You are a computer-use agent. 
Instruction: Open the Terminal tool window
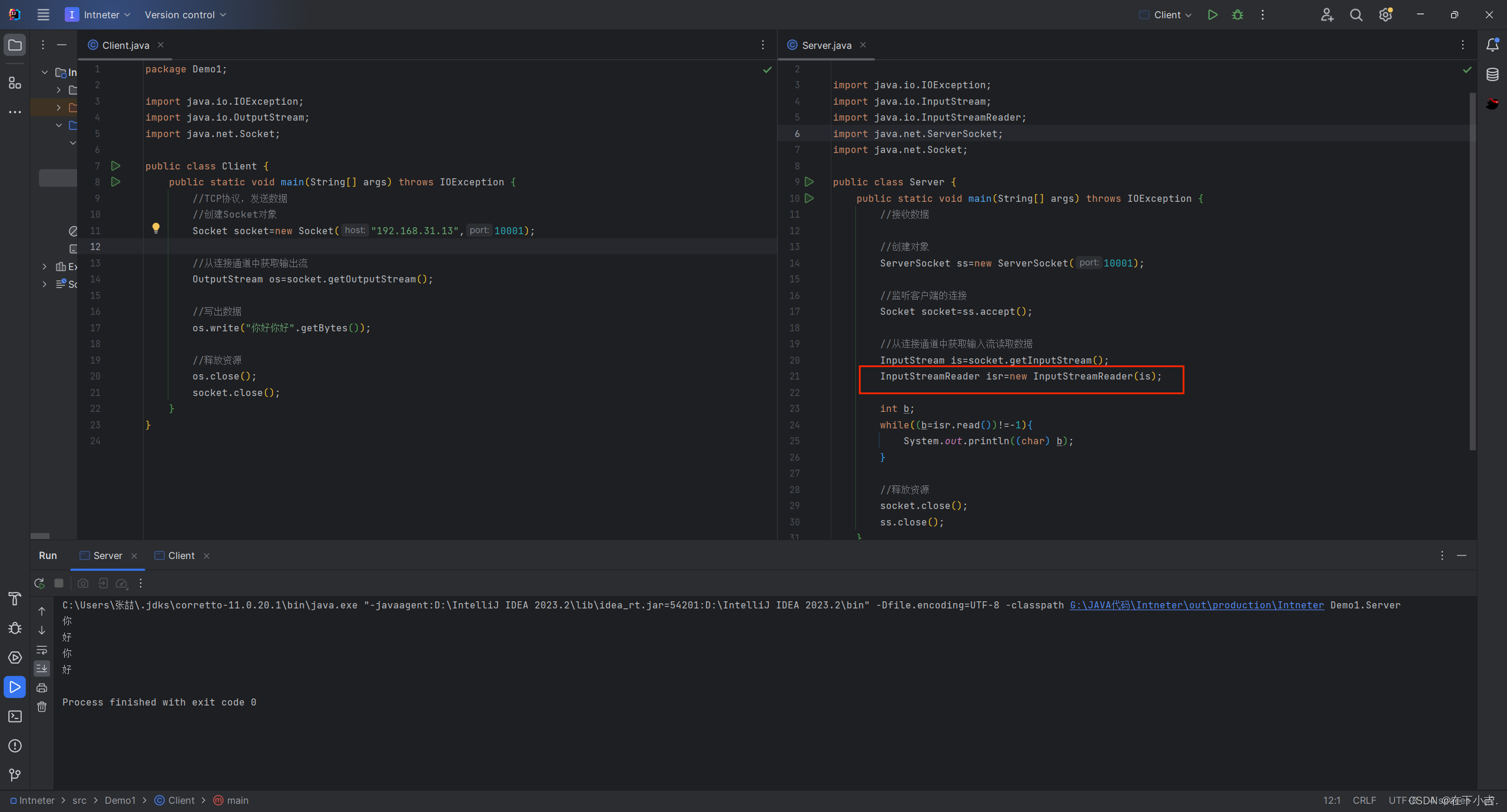pos(15,717)
